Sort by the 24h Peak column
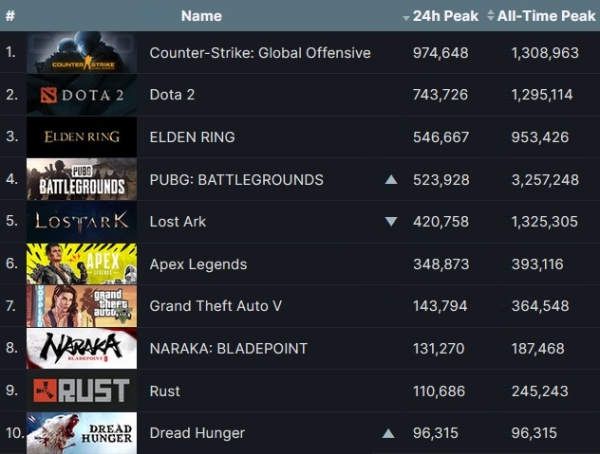The image size is (600, 454). tap(440, 16)
